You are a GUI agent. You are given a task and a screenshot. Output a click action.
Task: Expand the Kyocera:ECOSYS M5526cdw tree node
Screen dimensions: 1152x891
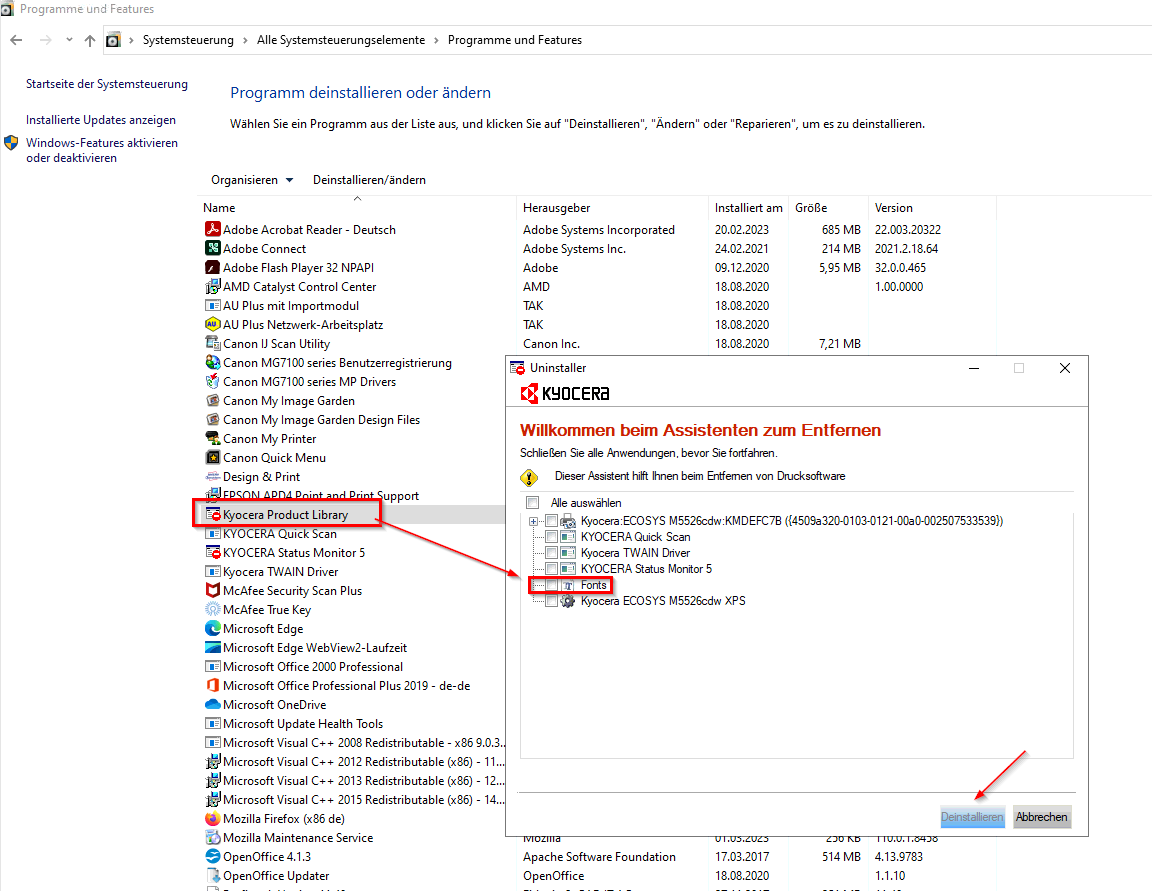pos(533,522)
